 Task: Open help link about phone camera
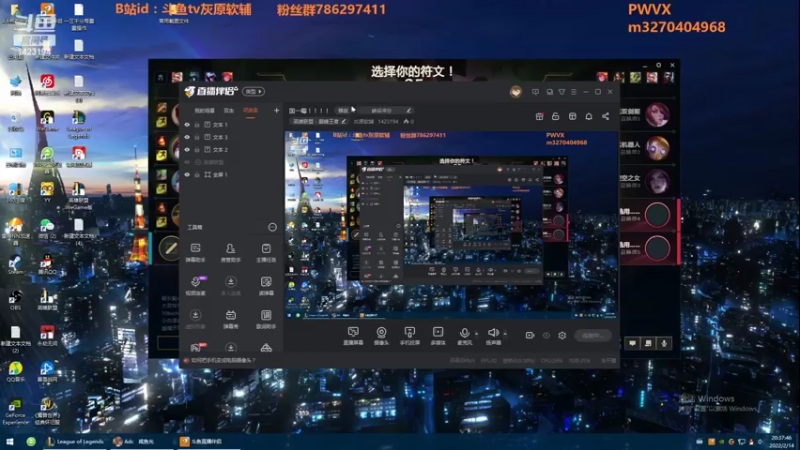pos(223,360)
